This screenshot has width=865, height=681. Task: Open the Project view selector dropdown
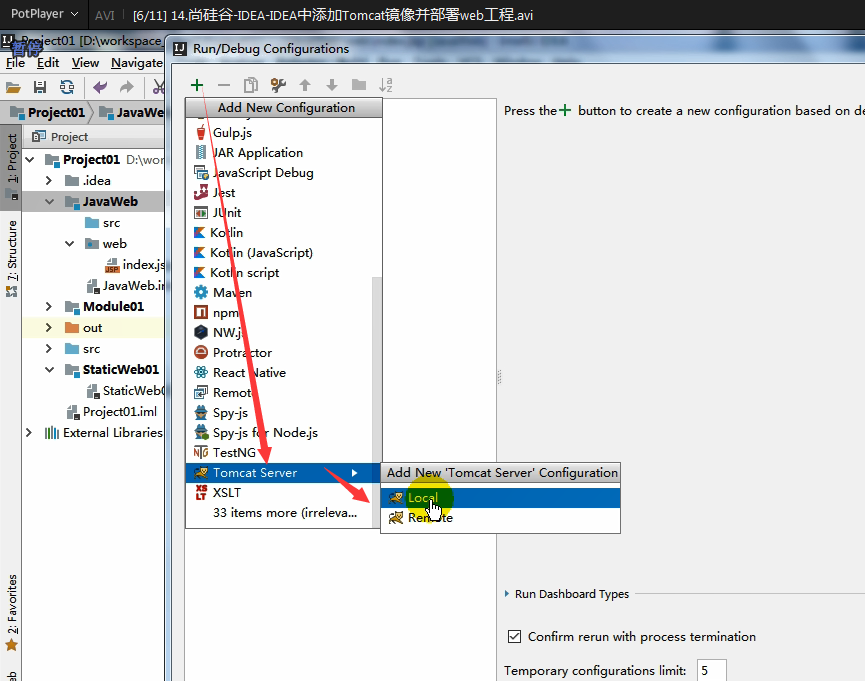[60, 136]
